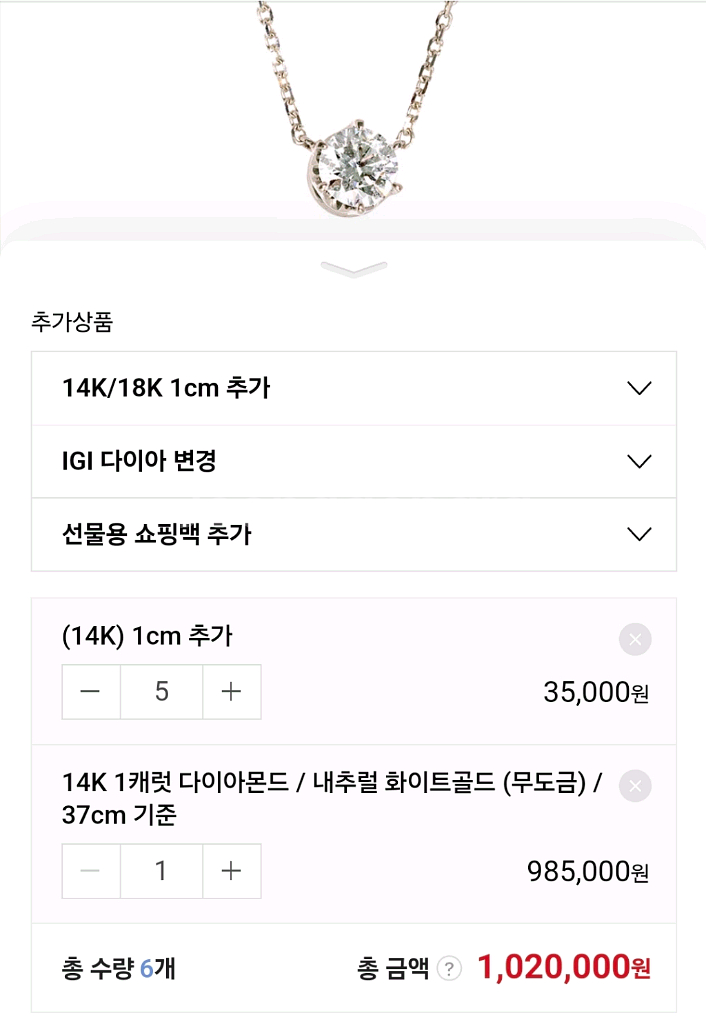Increase the 1cm 추가 quantity with plus
The image size is (706, 1024).
(x=231, y=692)
